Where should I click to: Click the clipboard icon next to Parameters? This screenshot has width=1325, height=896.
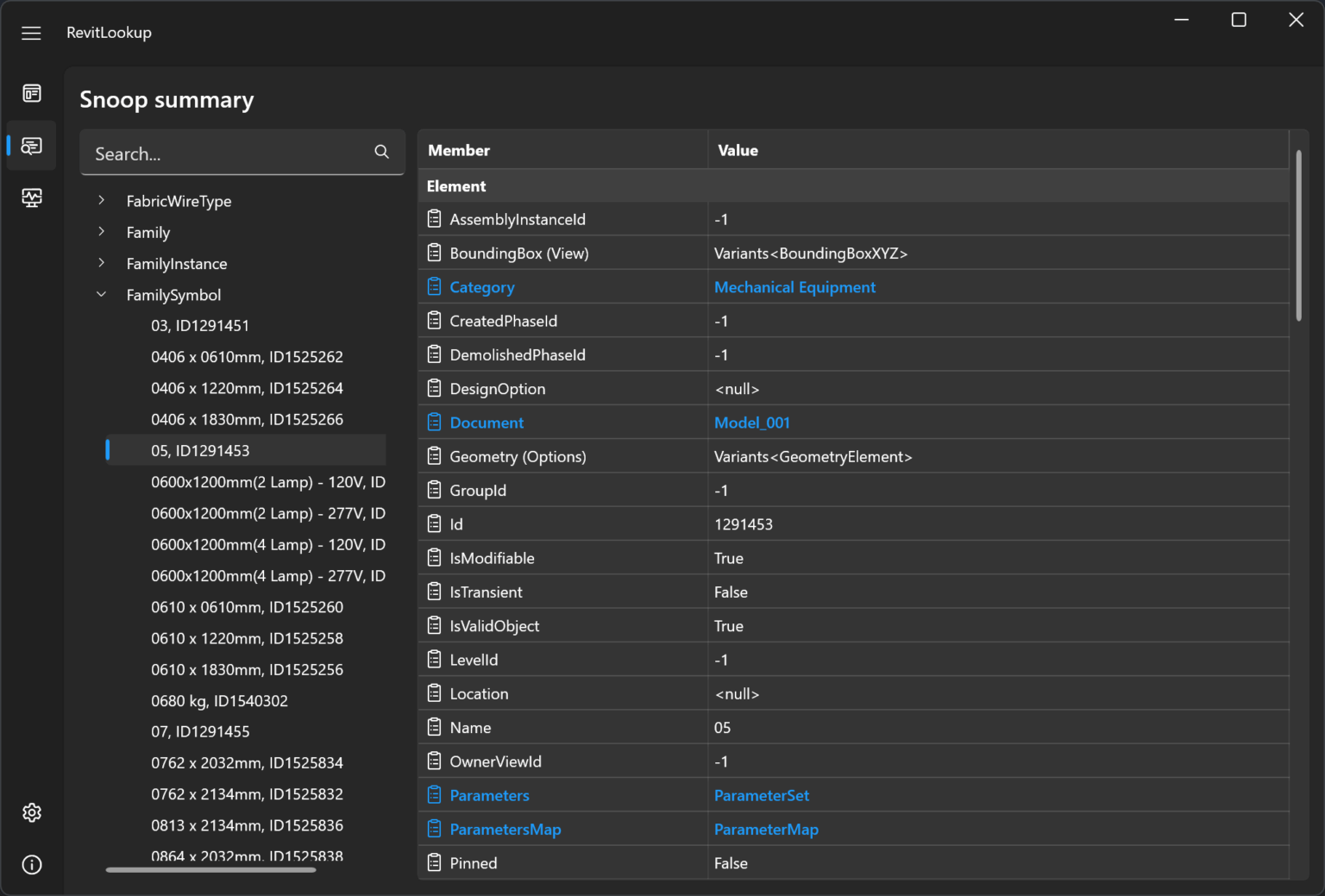pos(434,794)
